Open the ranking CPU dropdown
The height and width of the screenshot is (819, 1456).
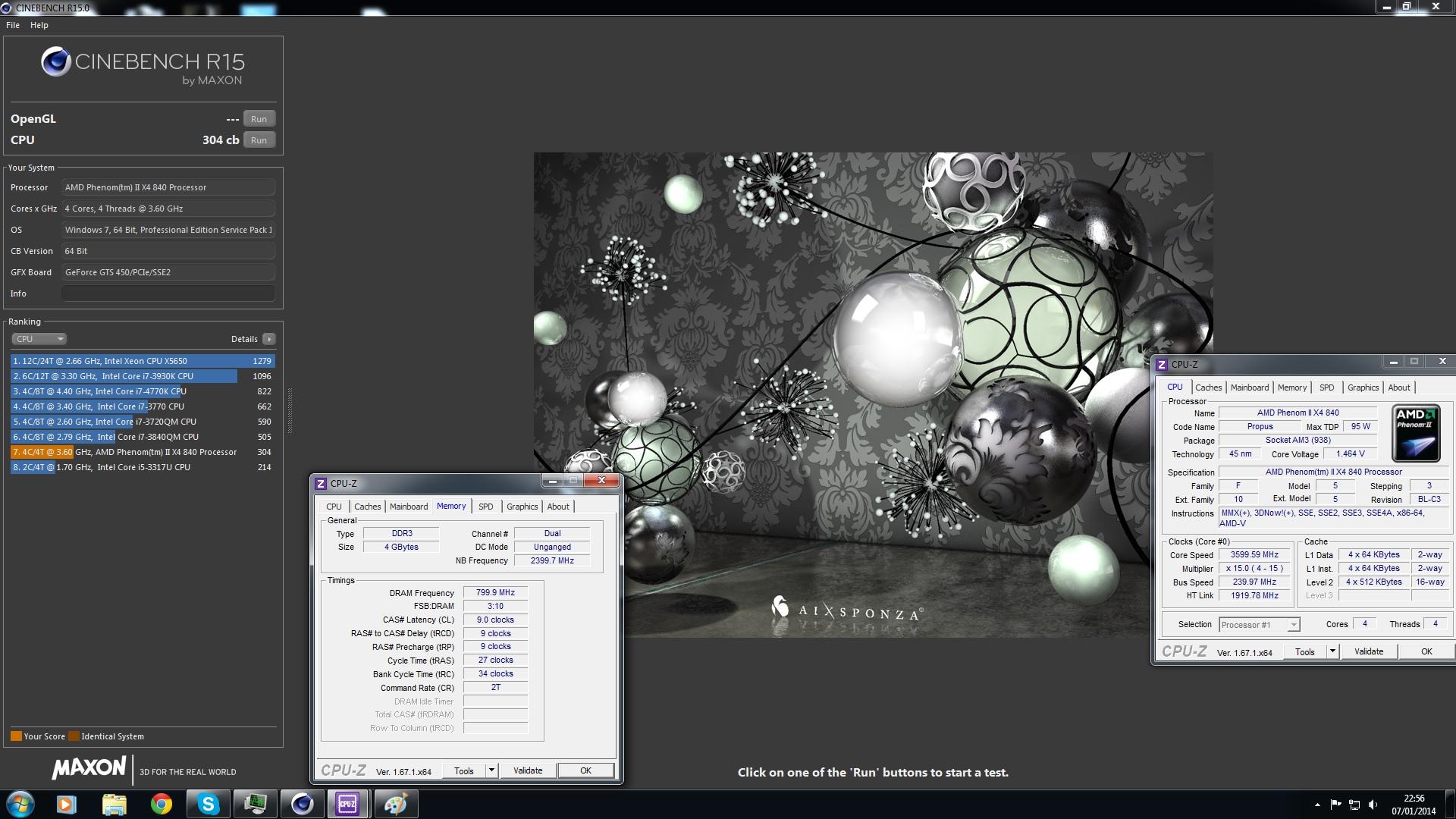39,339
